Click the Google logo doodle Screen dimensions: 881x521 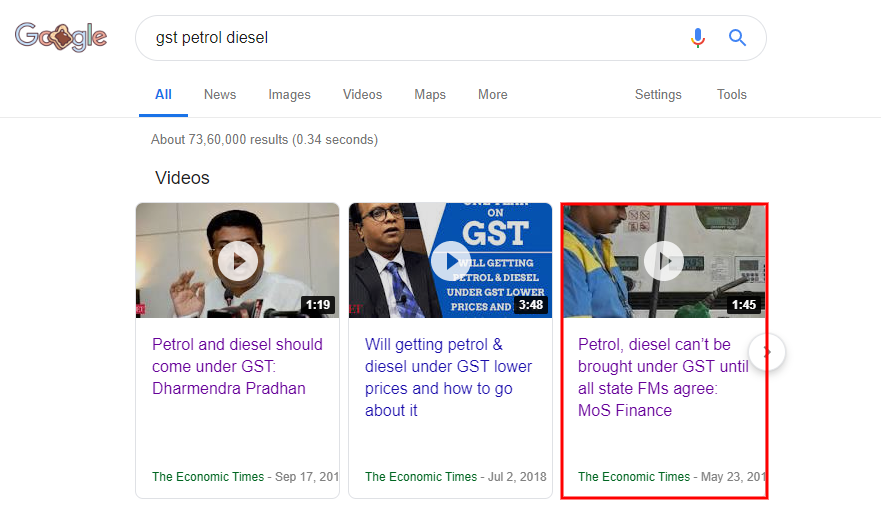point(61,37)
